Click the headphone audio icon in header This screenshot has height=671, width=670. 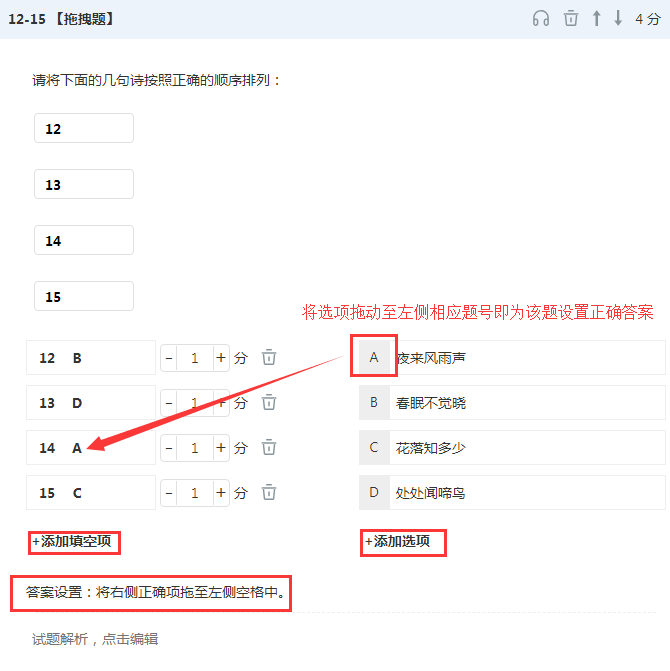(x=541, y=19)
